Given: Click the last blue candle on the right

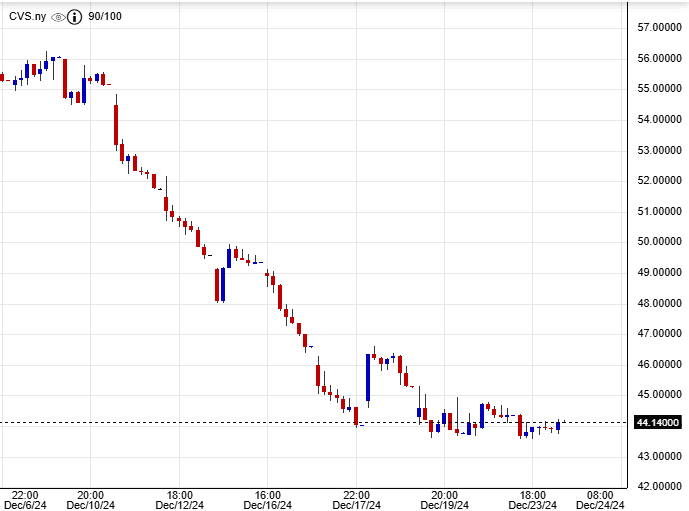Looking at the screenshot, I should [x=558, y=426].
